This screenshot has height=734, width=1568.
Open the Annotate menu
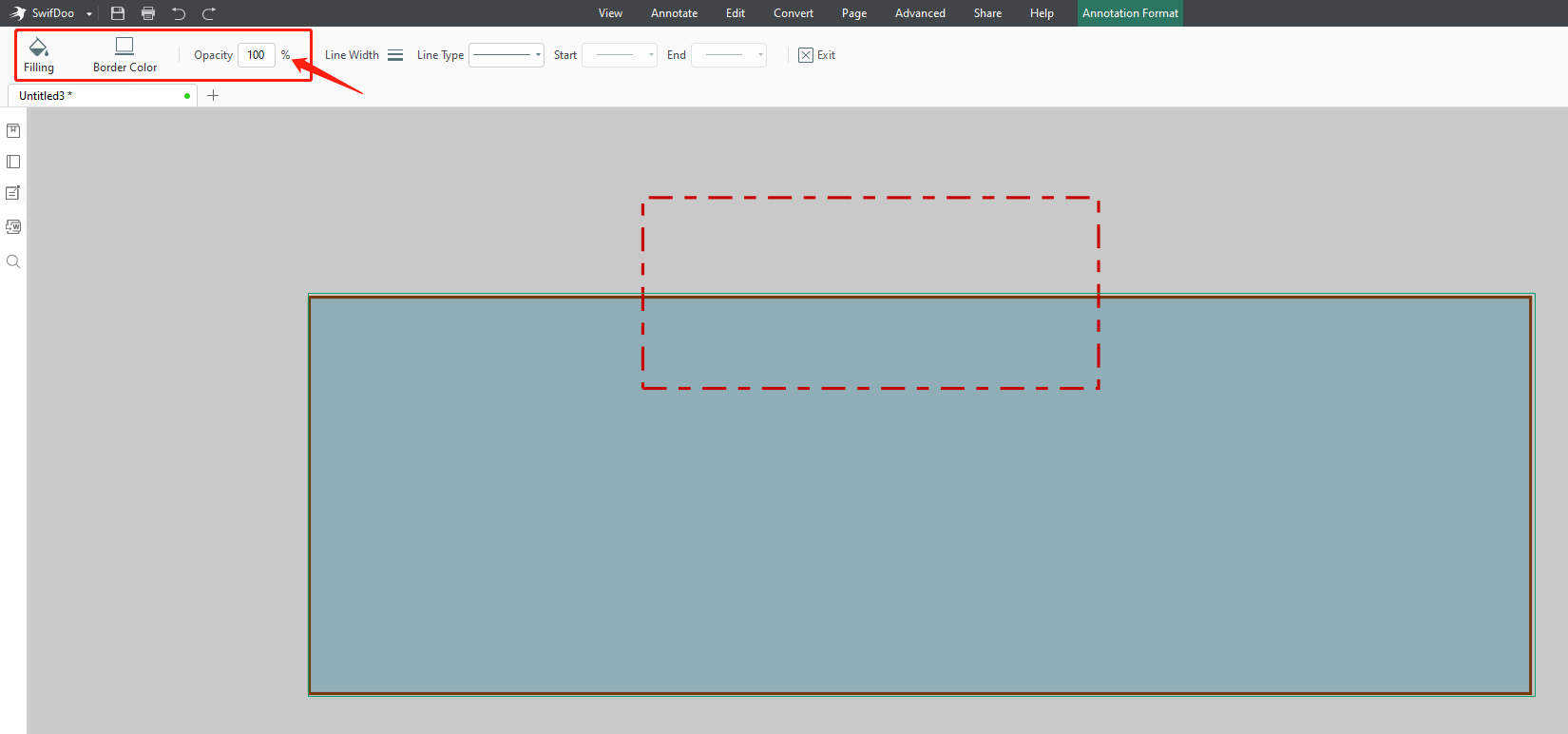(674, 13)
